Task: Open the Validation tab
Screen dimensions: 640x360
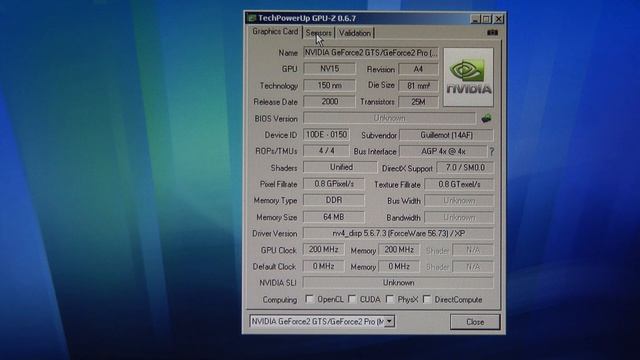Action: coord(355,33)
